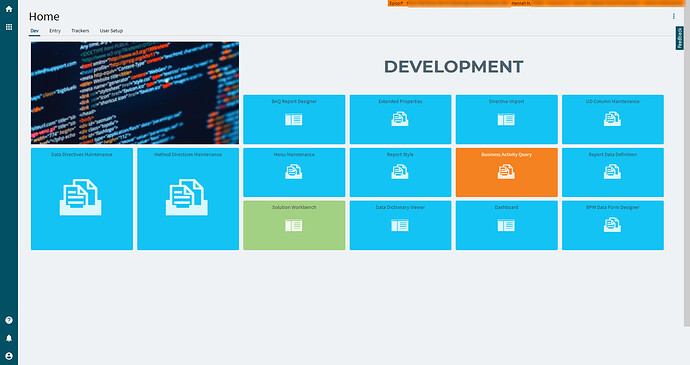The height and width of the screenshot is (365, 690).
Task: Click the 'Data Directives Maintenance' tile label
Action: (x=81, y=155)
